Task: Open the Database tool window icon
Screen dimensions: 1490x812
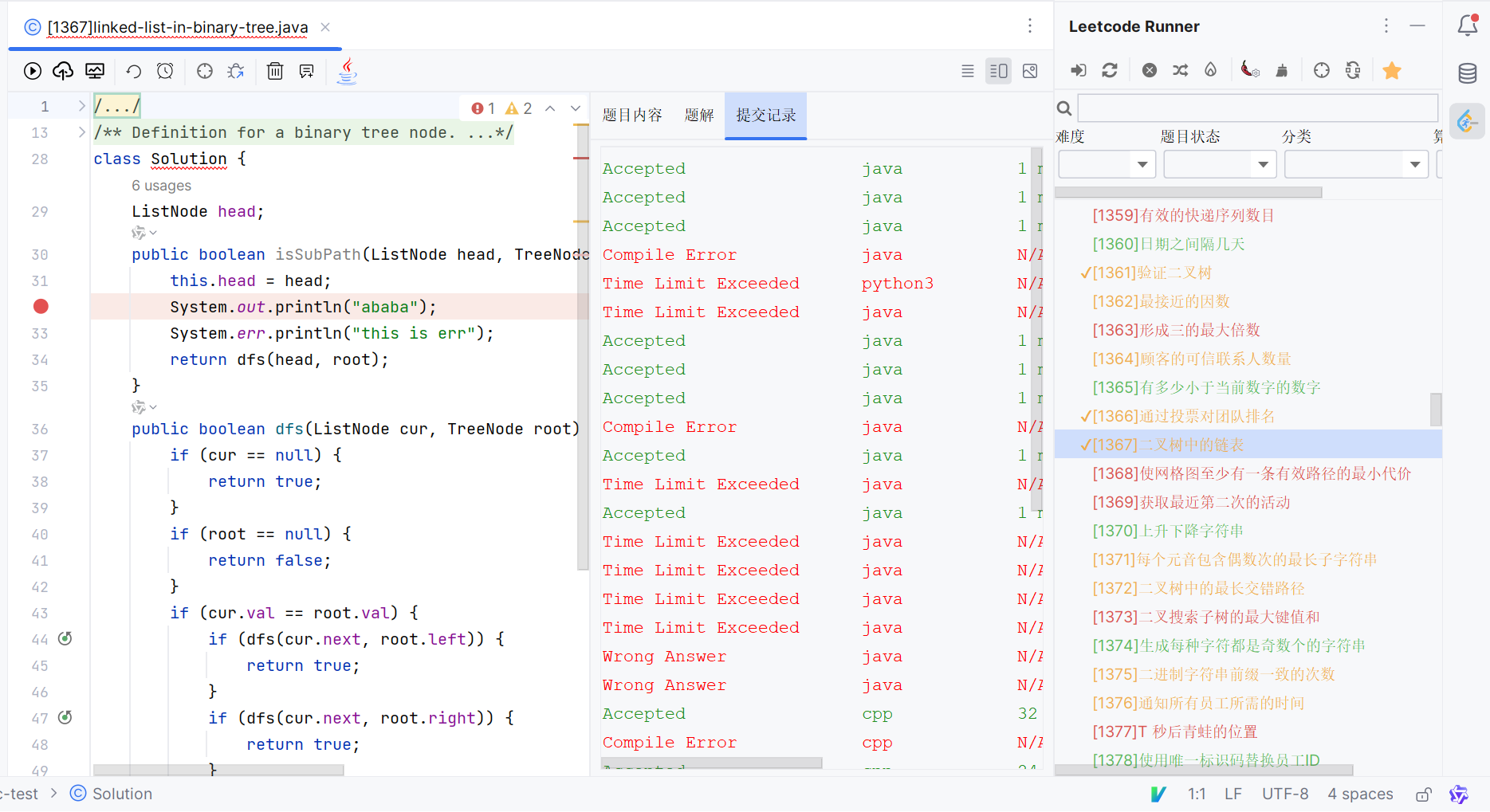Action: click(x=1468, y=73)
